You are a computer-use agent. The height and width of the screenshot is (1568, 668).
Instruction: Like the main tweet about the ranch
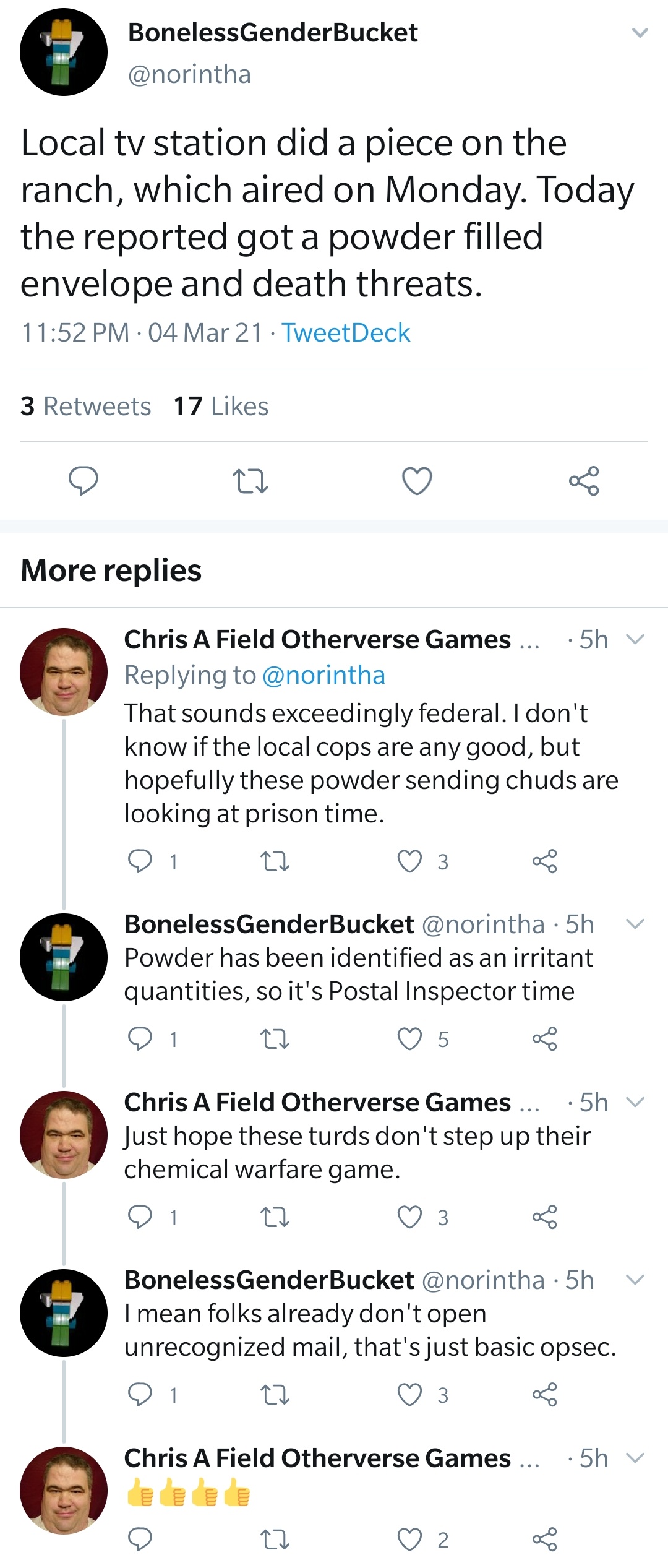(x=417, y=481)
